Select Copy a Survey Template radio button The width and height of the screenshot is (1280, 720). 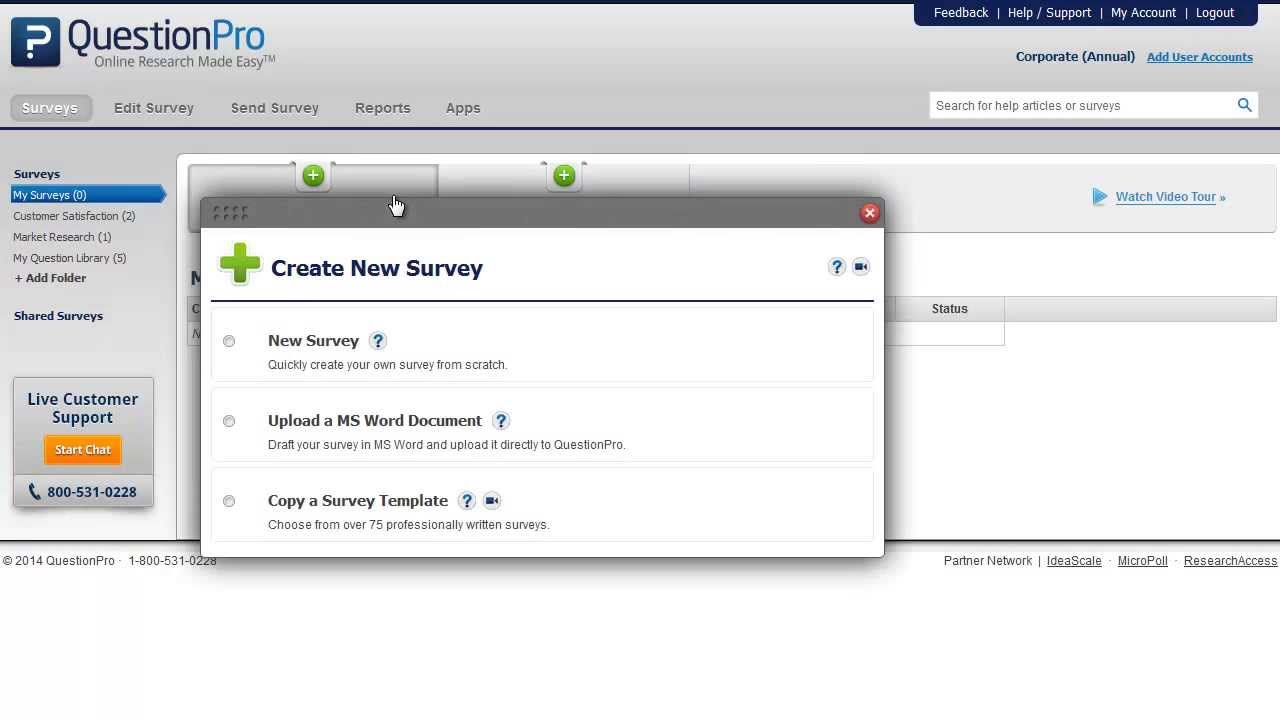(229, 501)
